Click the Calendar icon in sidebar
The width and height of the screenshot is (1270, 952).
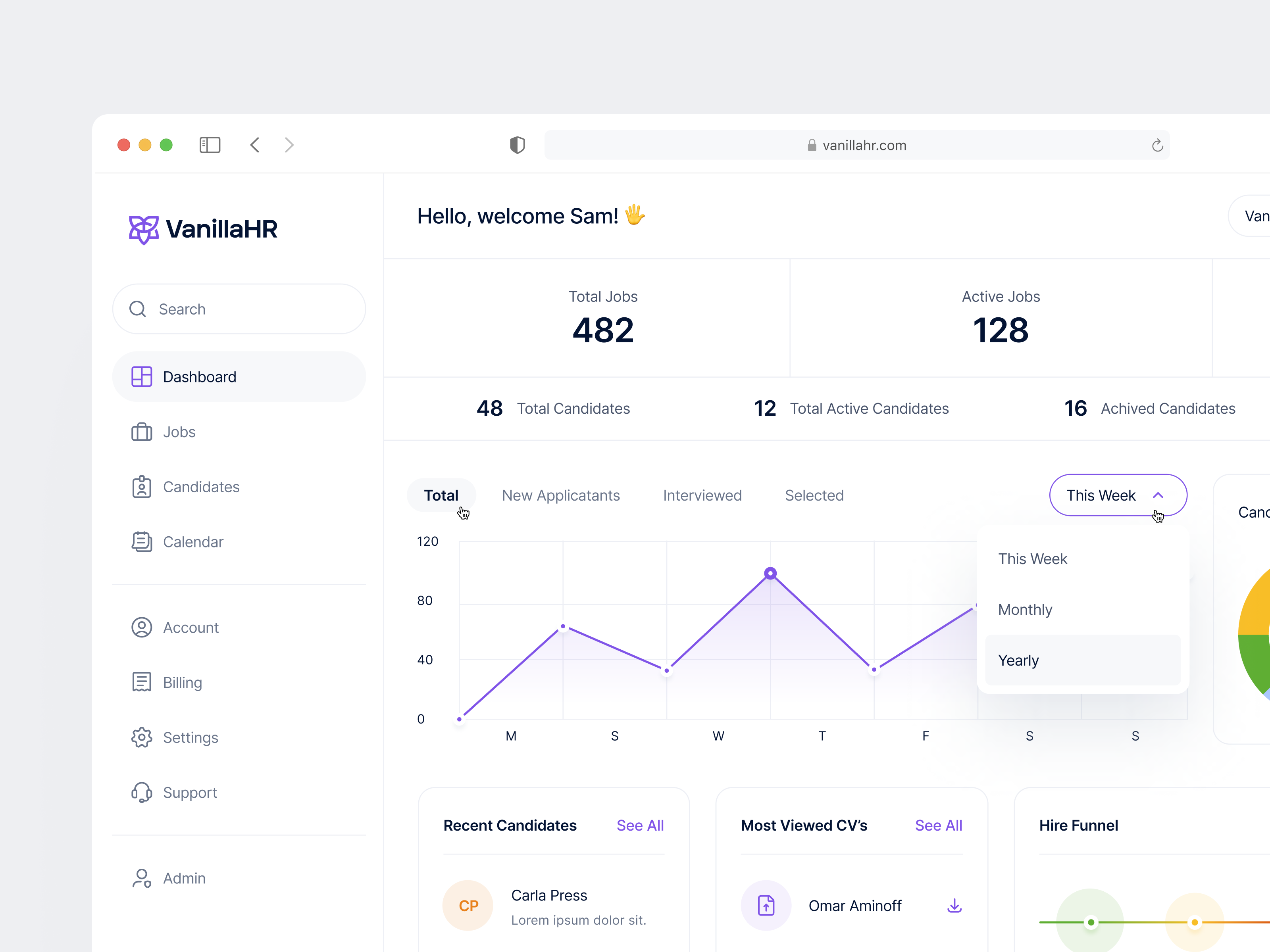coord(141,542)
